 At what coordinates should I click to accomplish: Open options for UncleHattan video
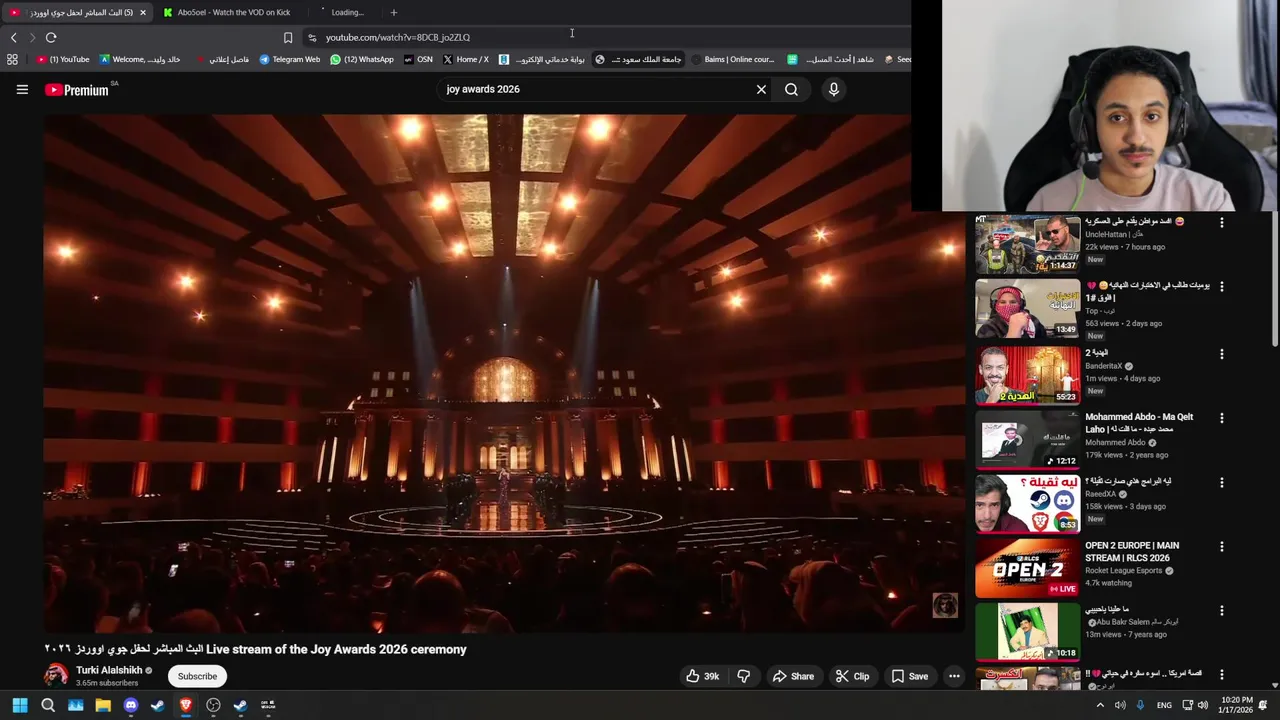(1221, 223)
